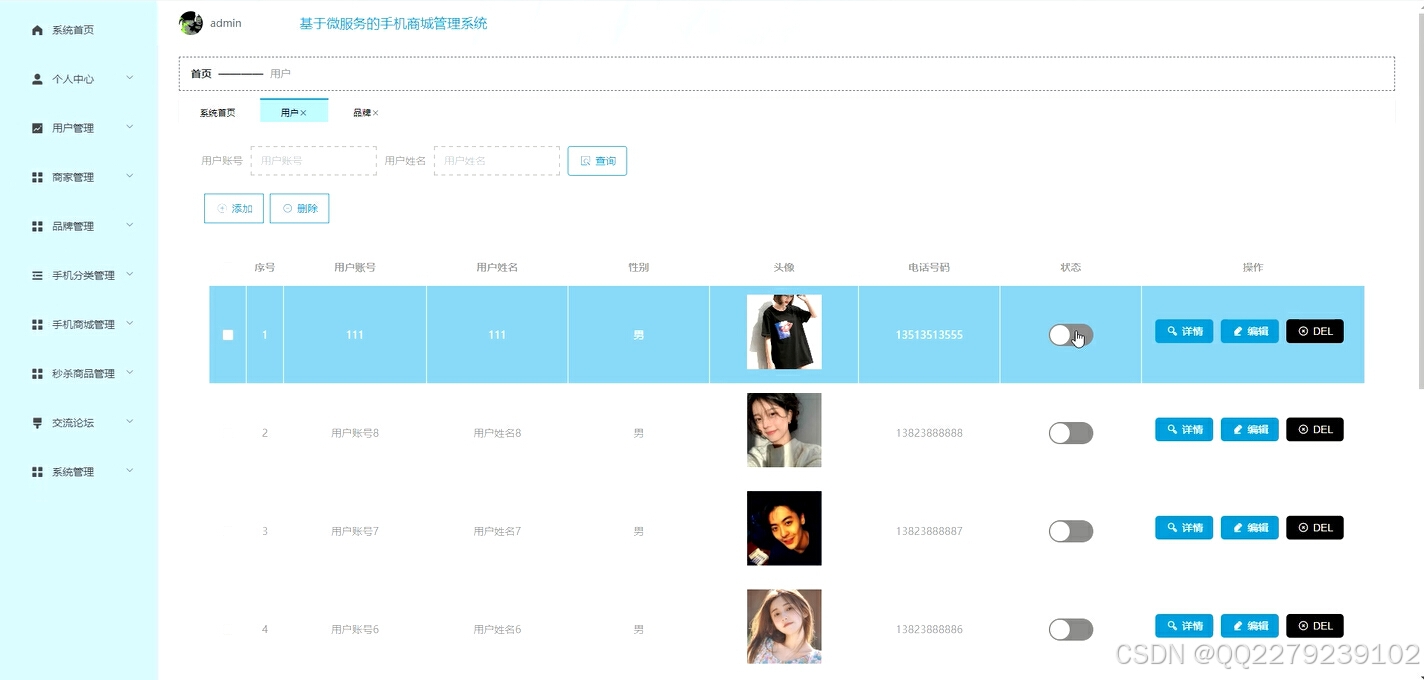The width and height of the screenshot is (1424, 680).
Task: Click the 添加 button
Action: 234,209
